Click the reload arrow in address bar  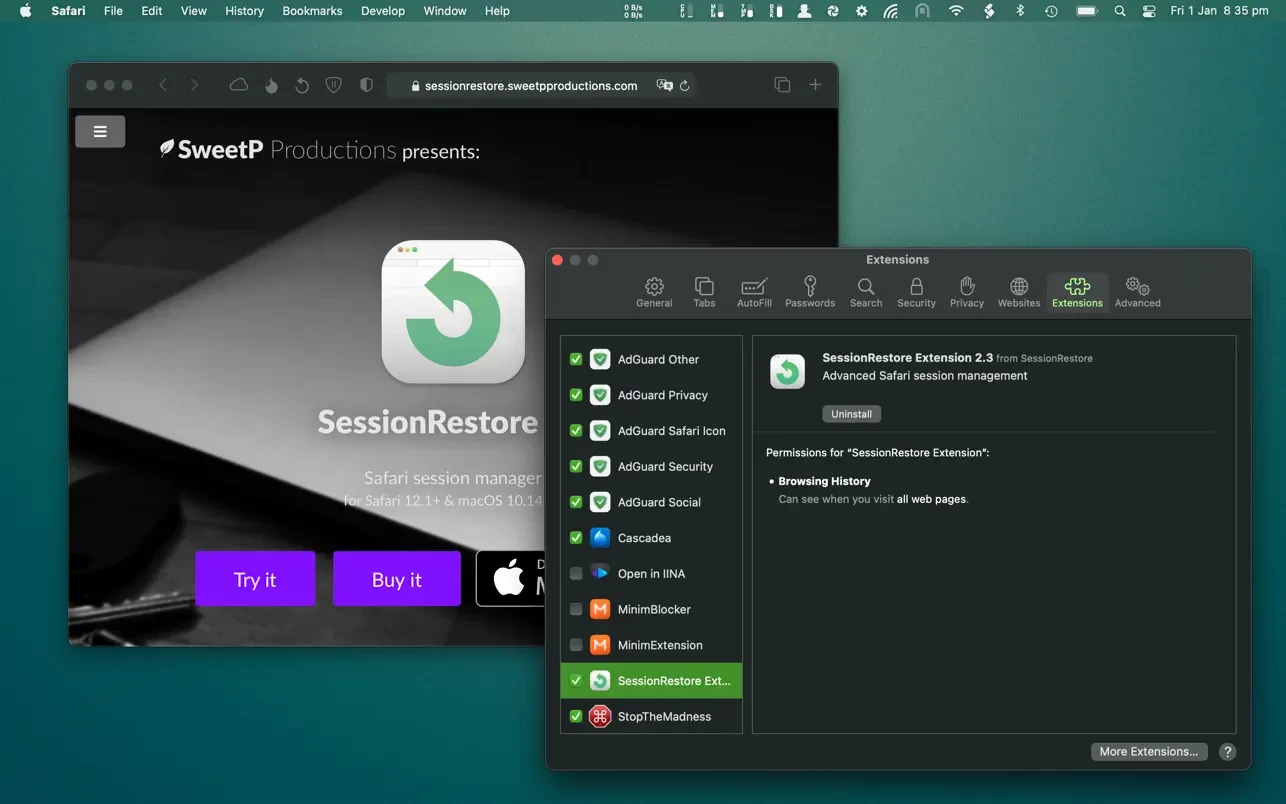pos(685,86)
